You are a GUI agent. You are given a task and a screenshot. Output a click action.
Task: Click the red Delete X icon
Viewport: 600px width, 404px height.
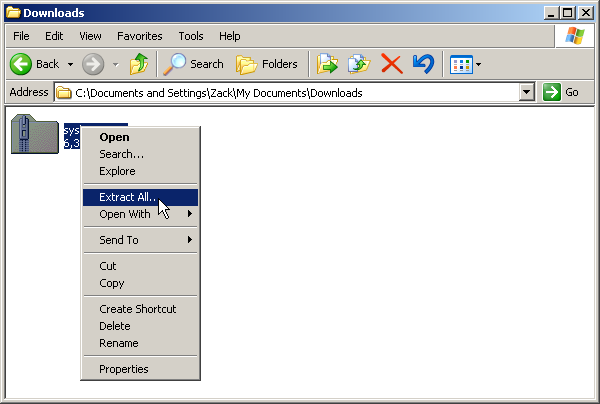tap(391, 64)
